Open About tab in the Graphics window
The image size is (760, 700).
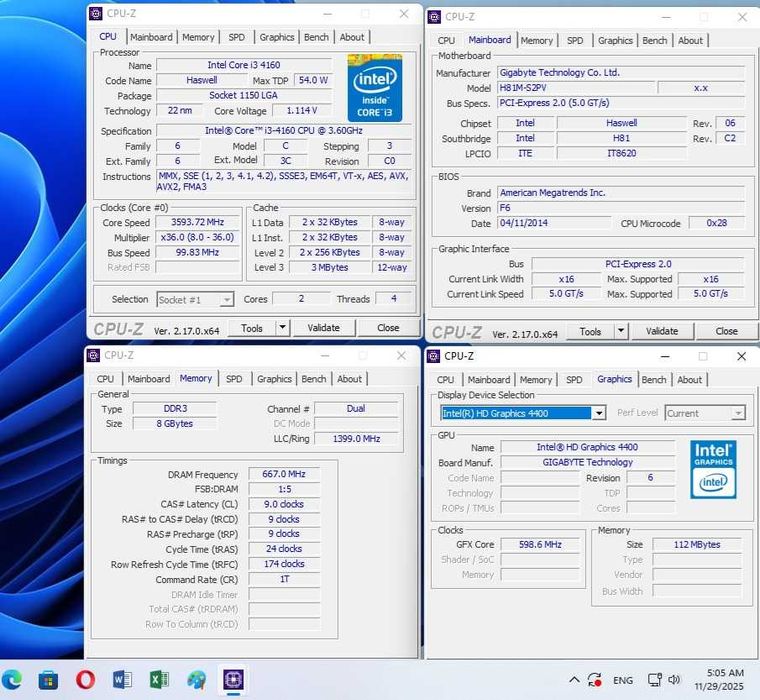690,380
